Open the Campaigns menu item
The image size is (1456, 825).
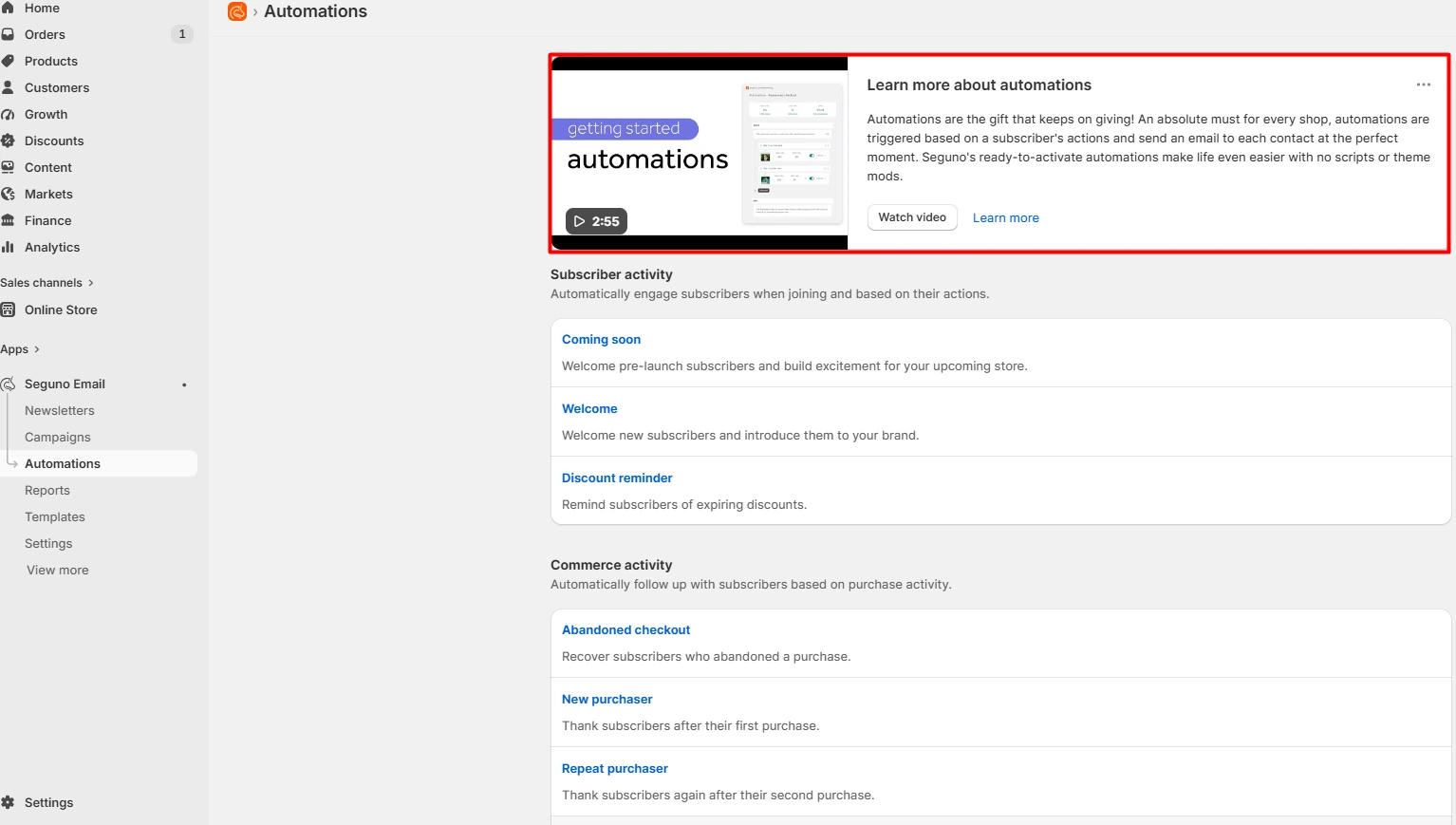[x=58, y=438]
